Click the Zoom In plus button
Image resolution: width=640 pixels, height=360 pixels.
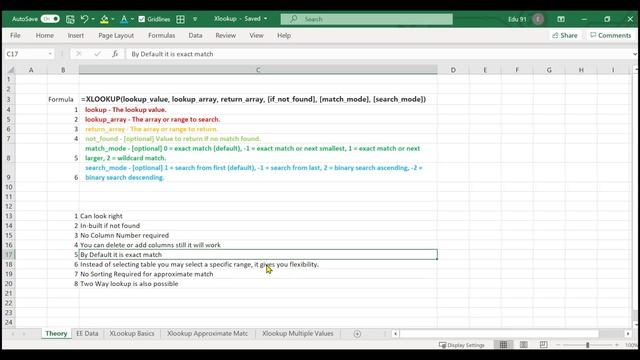click(x=617, y=345)
